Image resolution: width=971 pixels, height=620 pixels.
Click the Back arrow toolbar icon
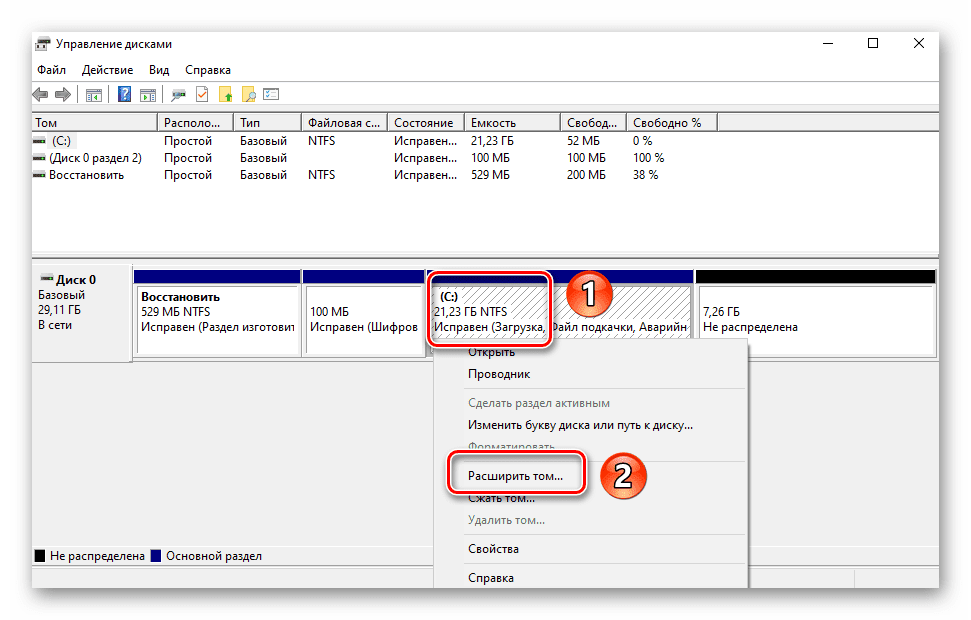click(x=40, y=95)
